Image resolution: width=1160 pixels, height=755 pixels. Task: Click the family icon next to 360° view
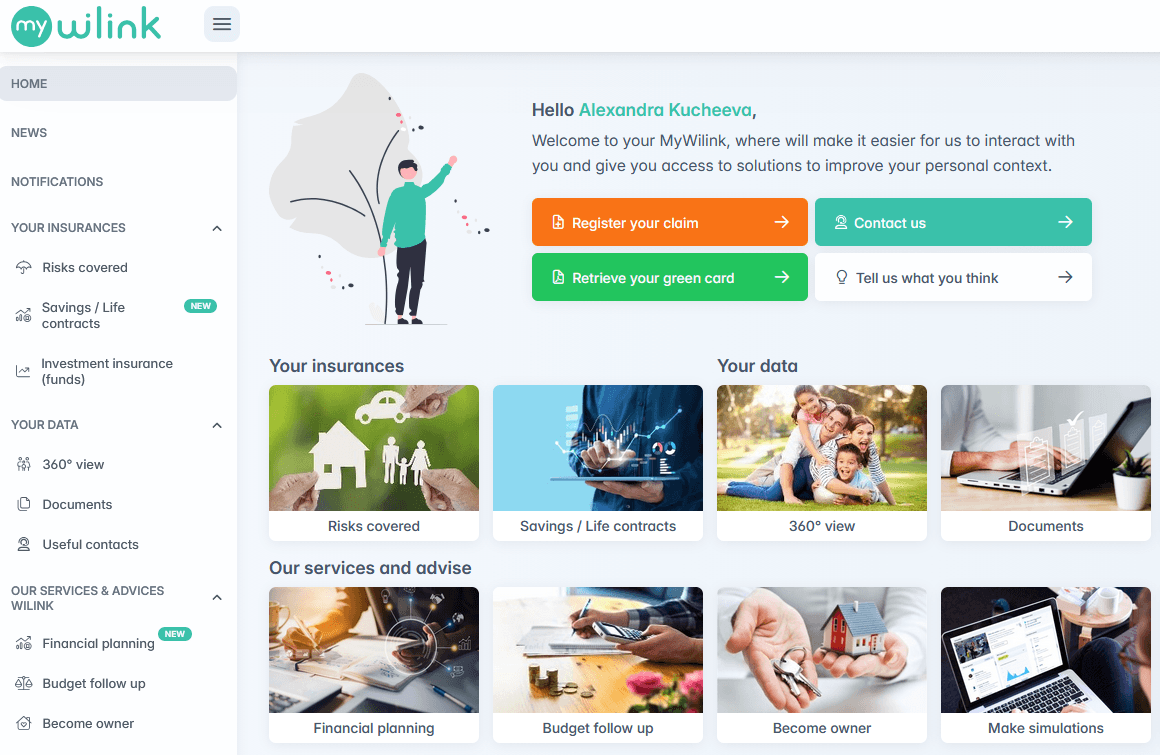(24, 464)
